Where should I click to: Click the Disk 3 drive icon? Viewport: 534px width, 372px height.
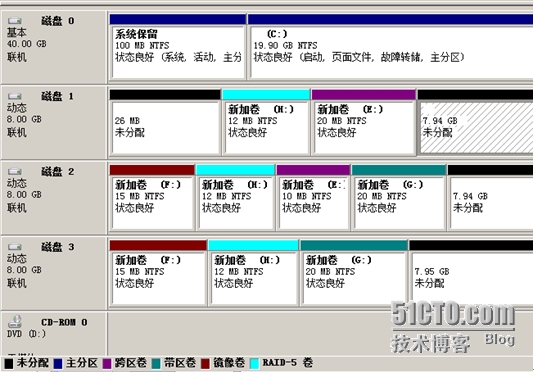point(15,247)
